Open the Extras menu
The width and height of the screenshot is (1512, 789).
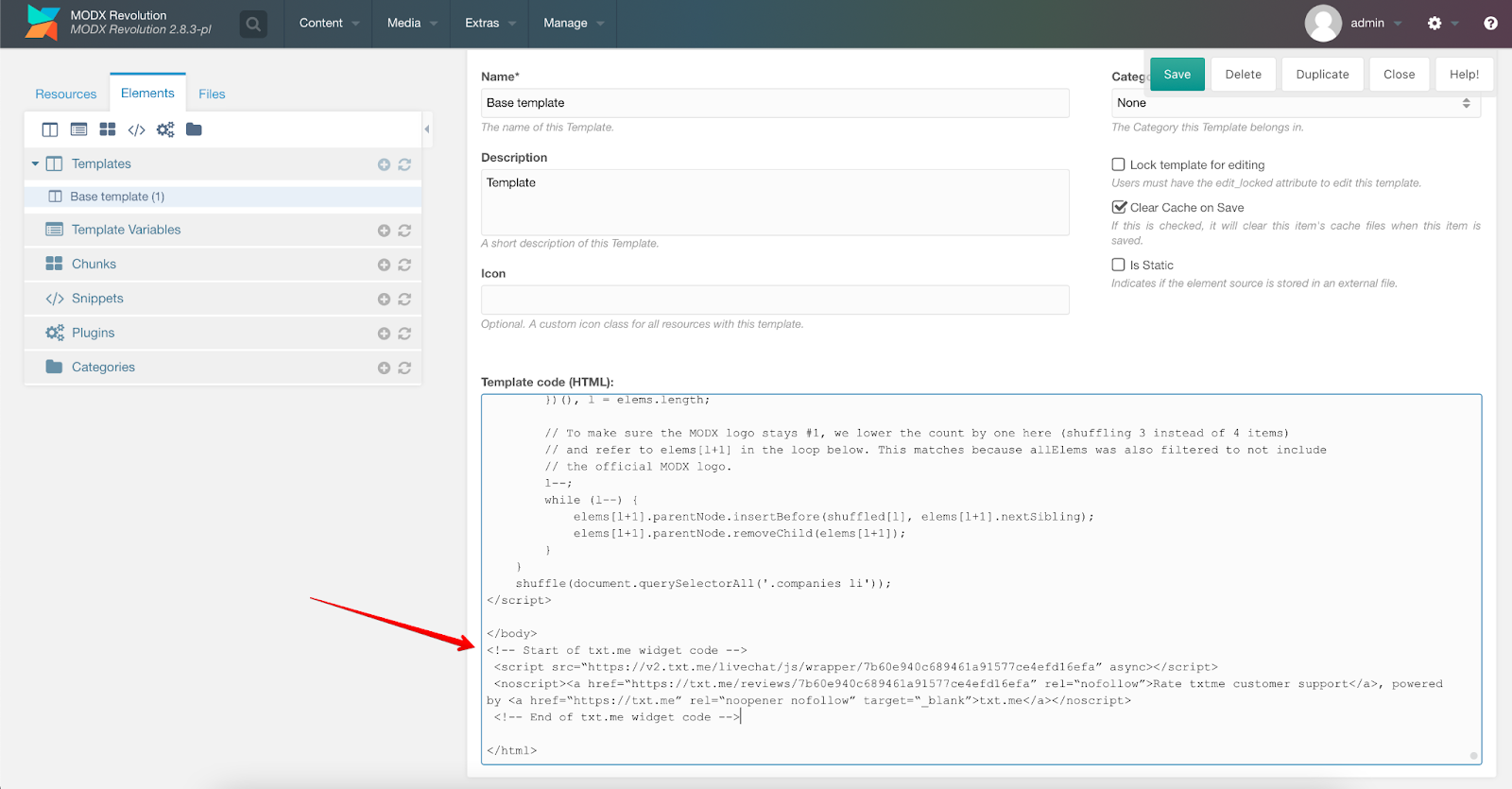(x=490, y=24)
